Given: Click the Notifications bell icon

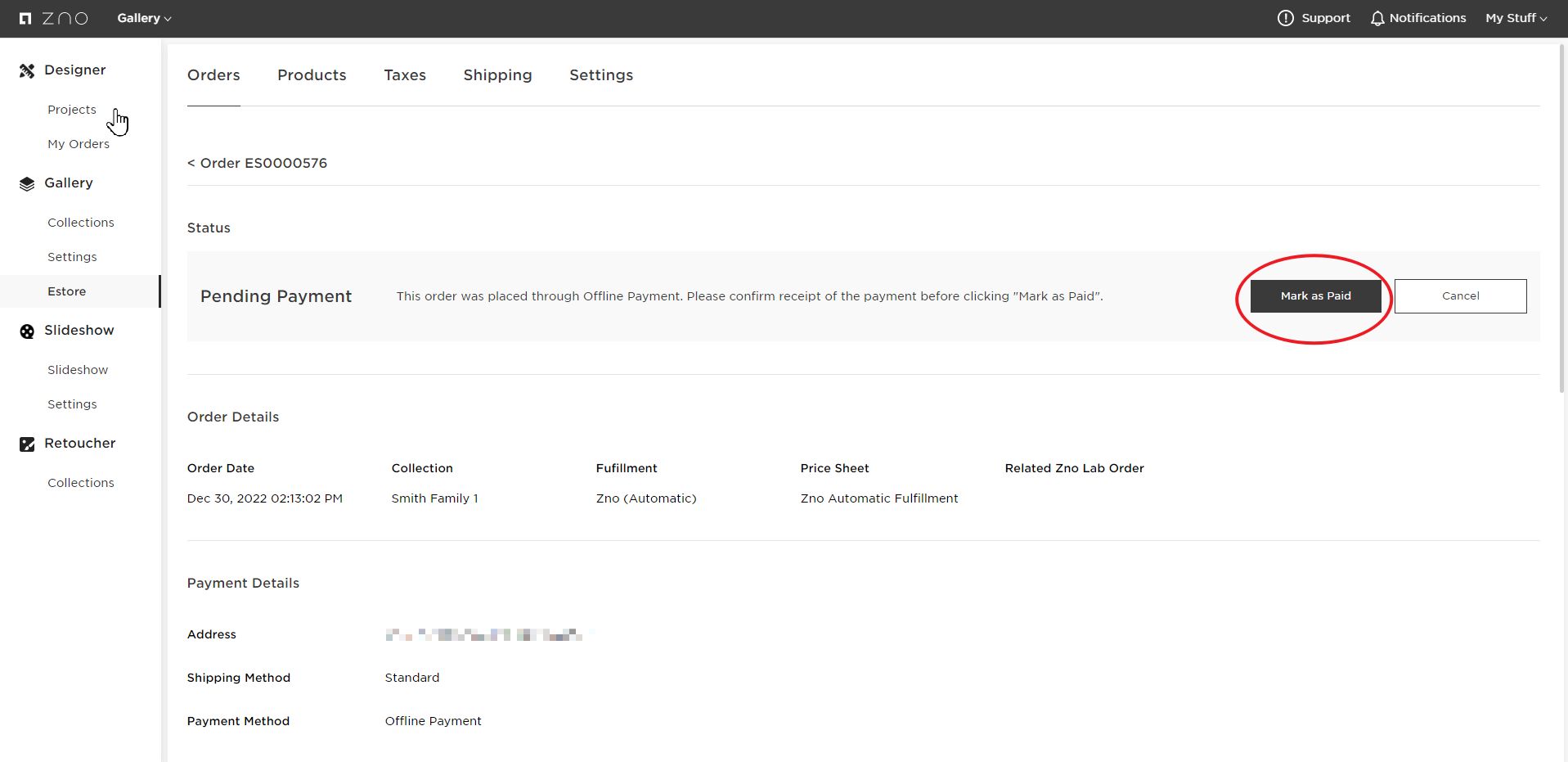Looking at the screenshot, I should (1377, 17).
